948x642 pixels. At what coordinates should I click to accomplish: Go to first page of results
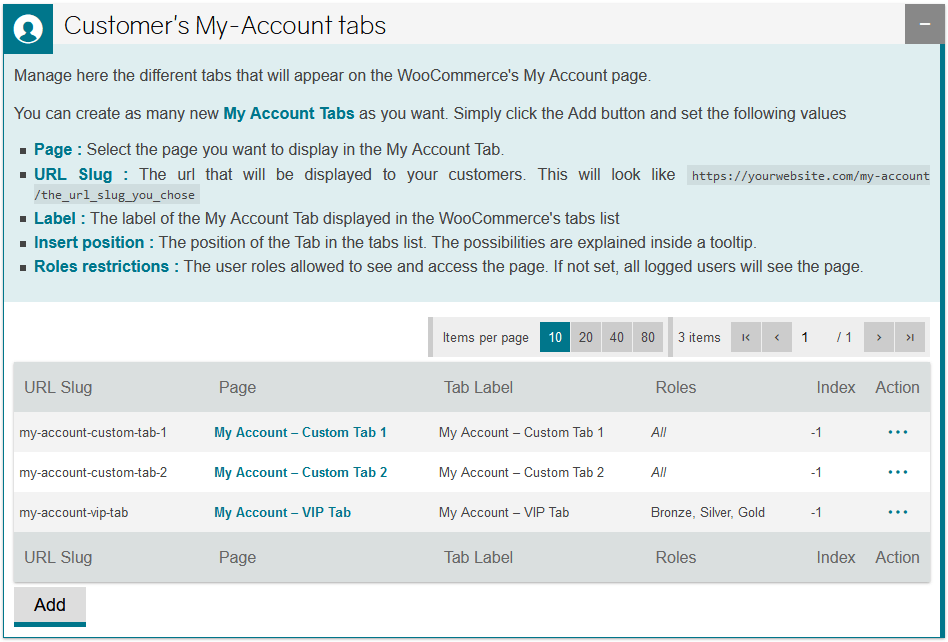746,337
